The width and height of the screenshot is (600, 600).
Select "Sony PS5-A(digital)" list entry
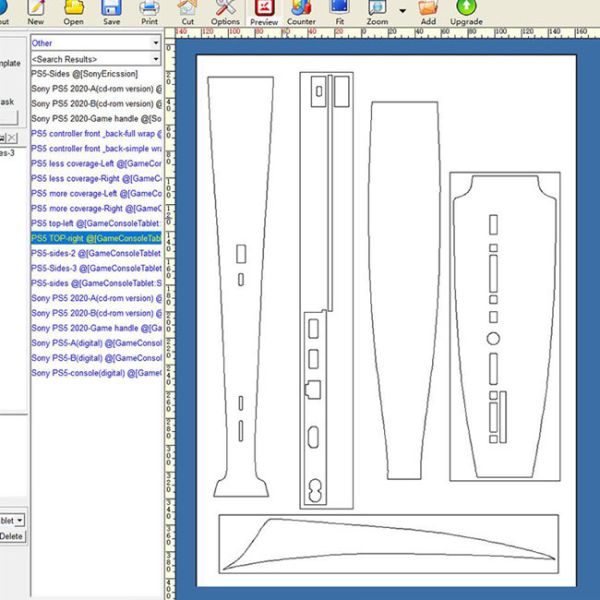click(96, 343)
